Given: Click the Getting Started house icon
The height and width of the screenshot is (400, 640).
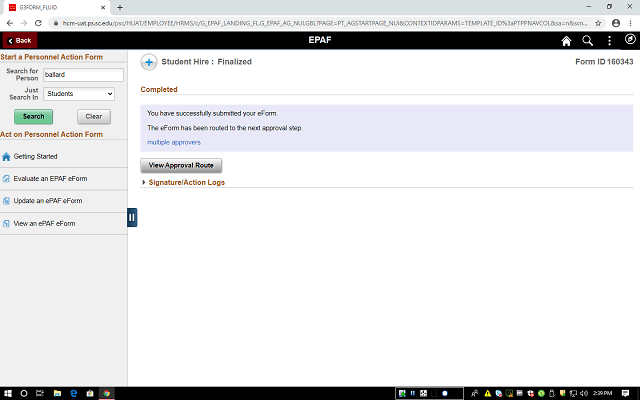Looking at the screenshot, I should point(6,157).
